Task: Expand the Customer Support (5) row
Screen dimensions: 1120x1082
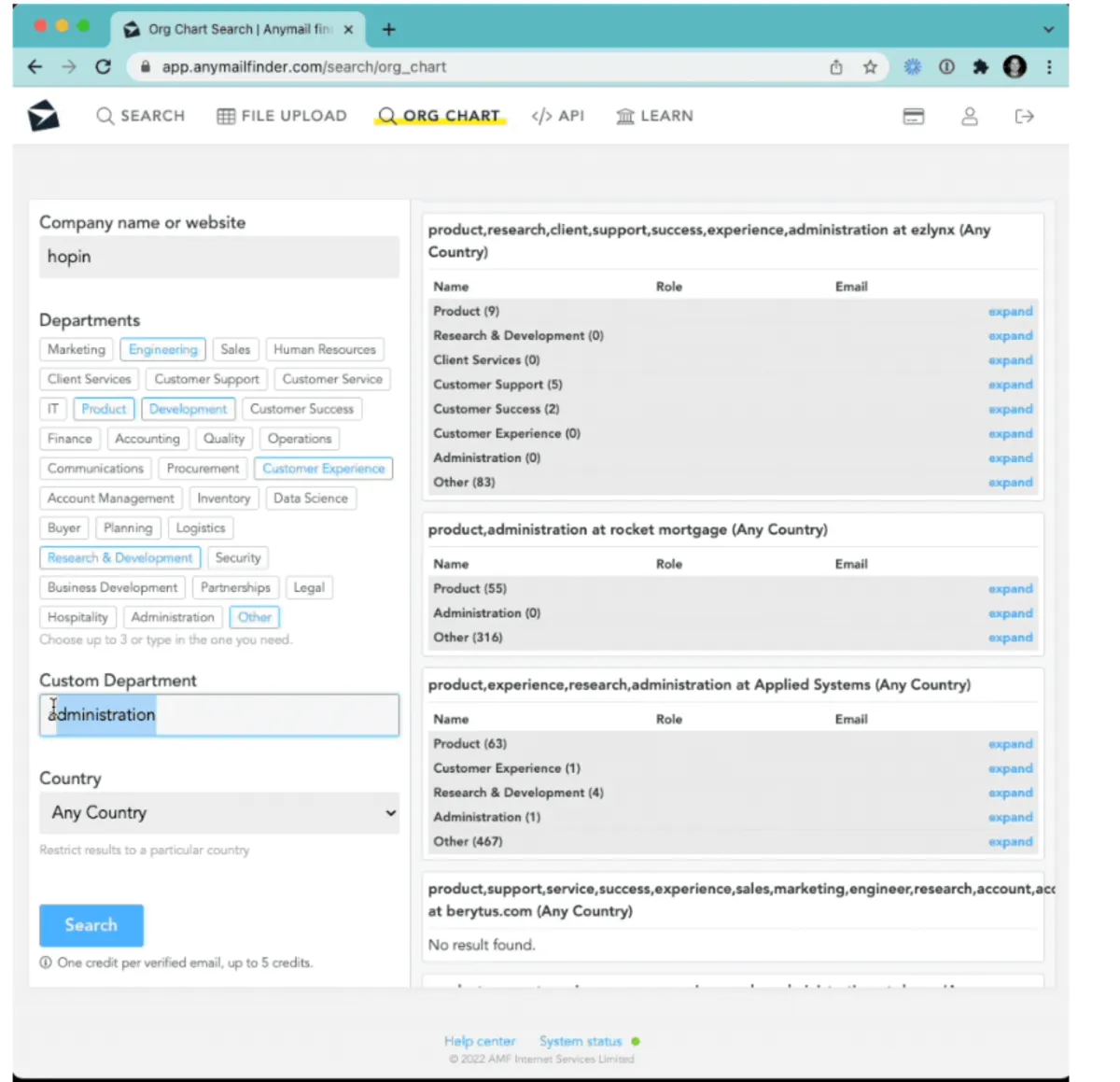Action: click(x=1011, y=385)
